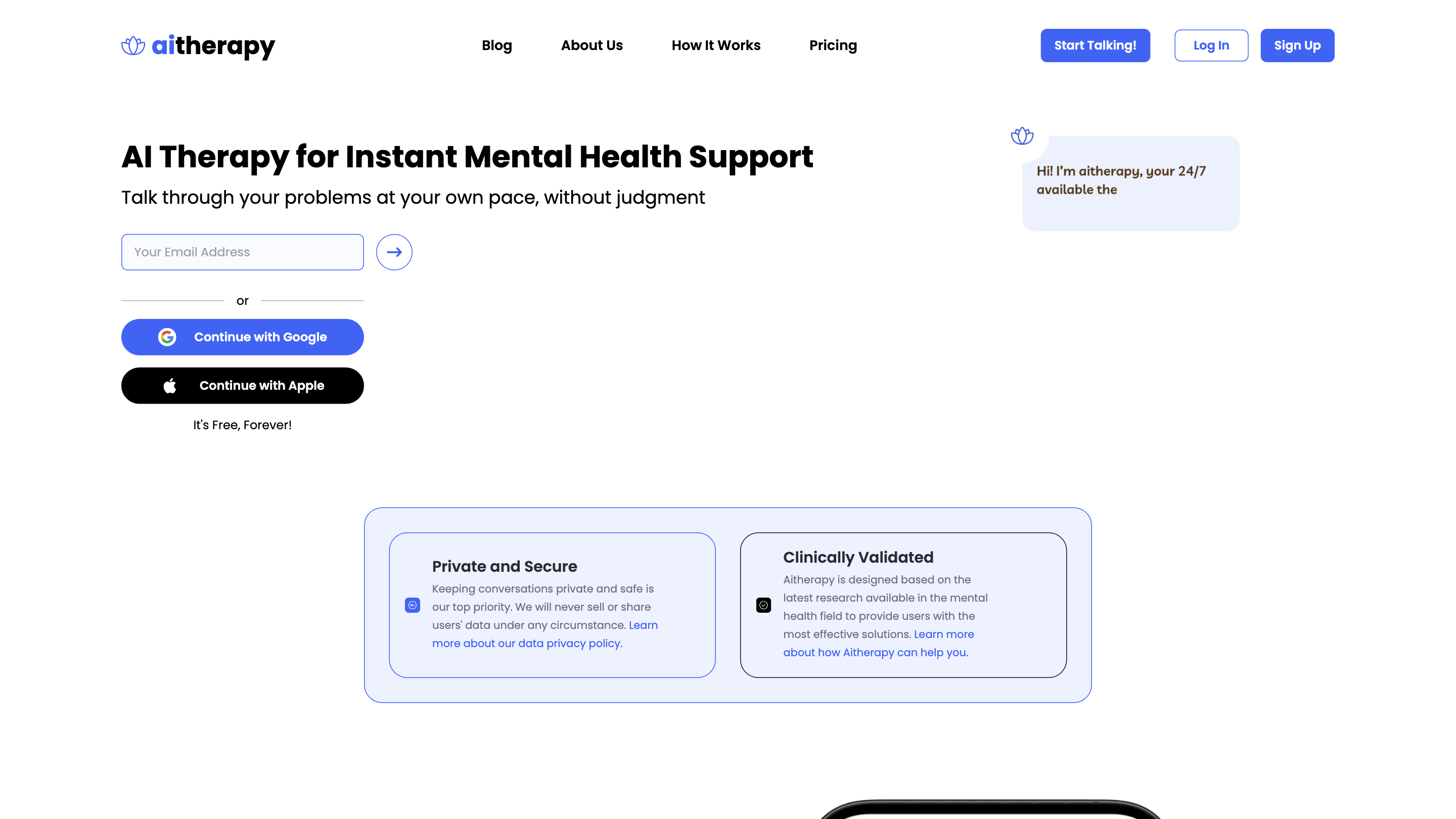1456x819 pixels.
Task: Click the Log In button
Action: [x=1211, y=45]
